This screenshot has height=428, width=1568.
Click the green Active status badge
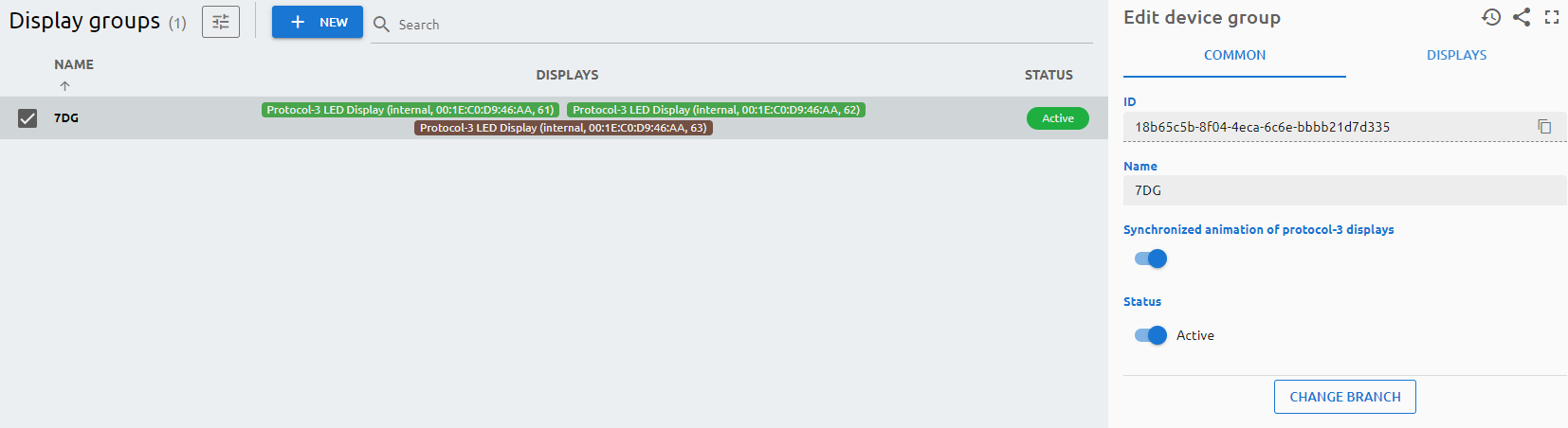coord(1057,118)
